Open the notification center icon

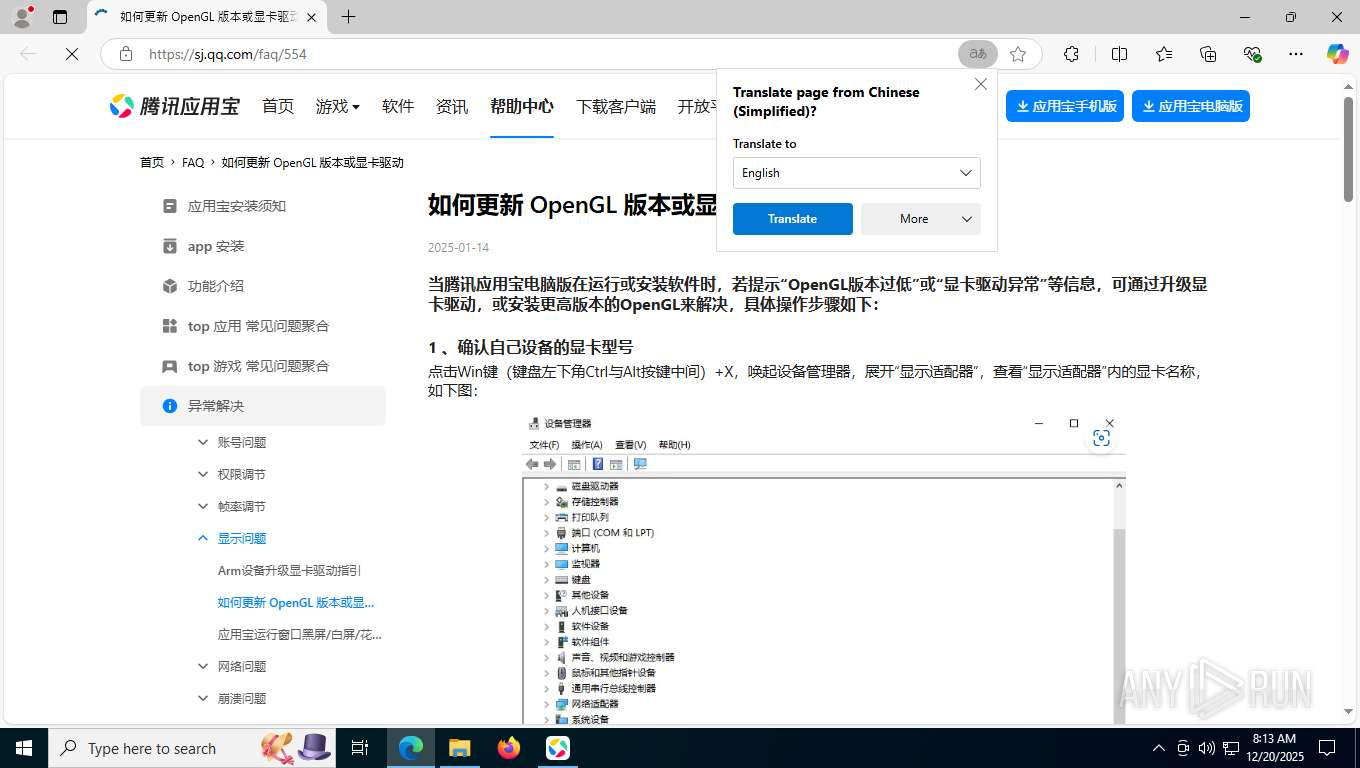click(x=1327, y=748)
